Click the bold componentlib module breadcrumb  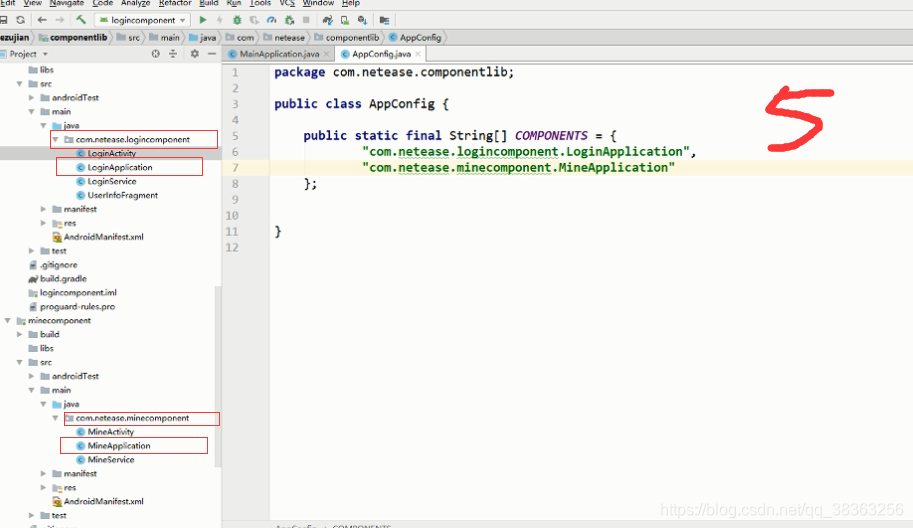click(78, 37)
